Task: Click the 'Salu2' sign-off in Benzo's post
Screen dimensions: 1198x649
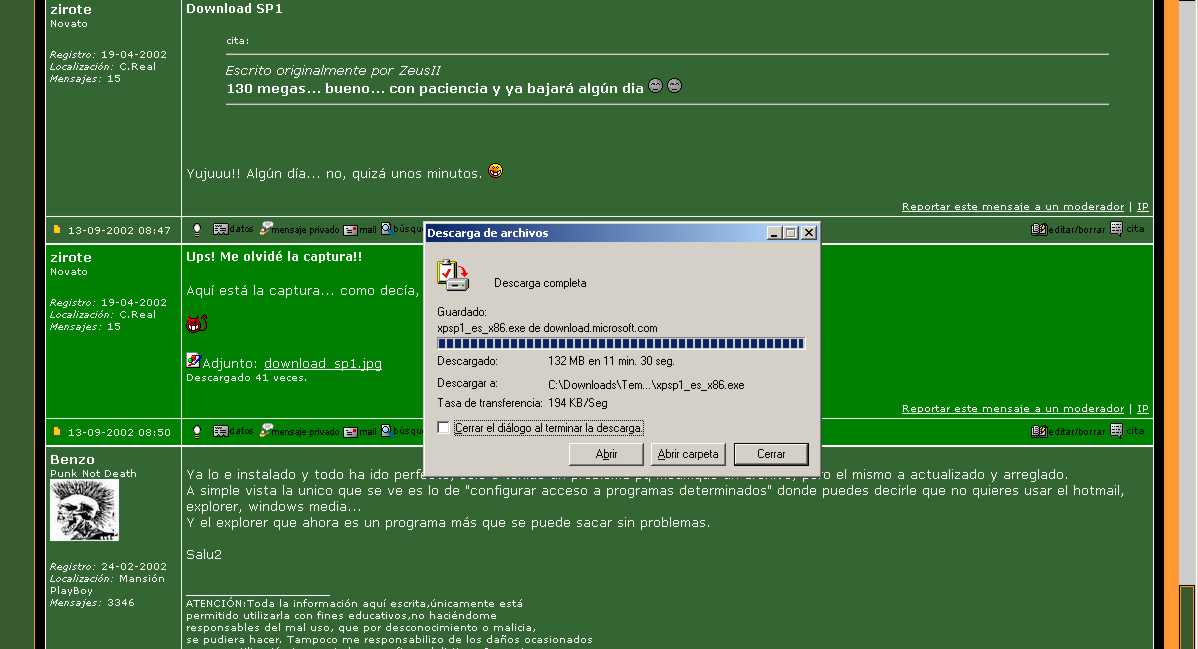Action: tap(203, 554)
